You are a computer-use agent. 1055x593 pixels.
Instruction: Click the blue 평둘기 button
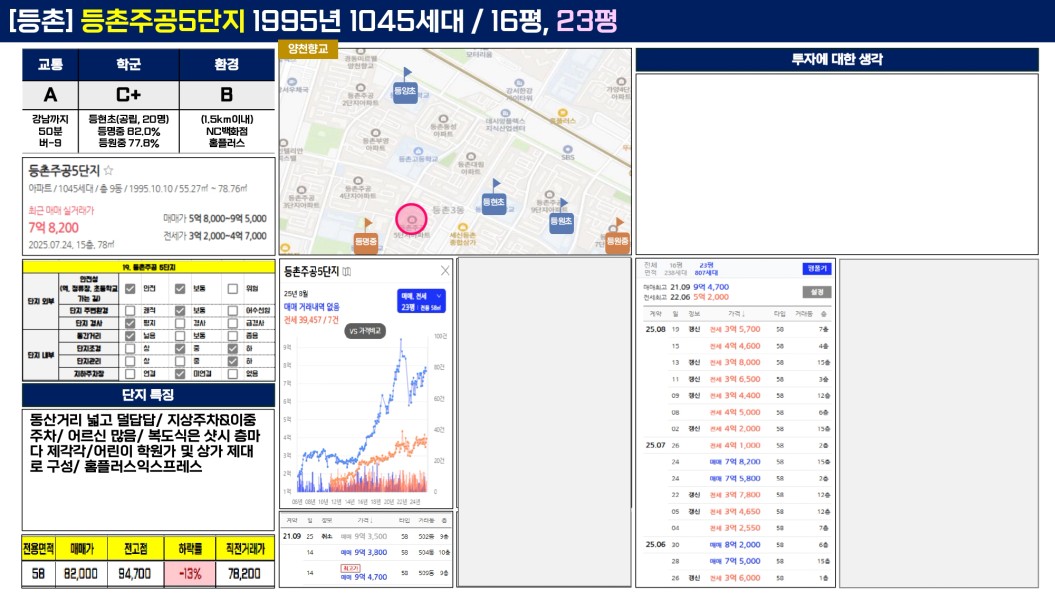[817, 269]
